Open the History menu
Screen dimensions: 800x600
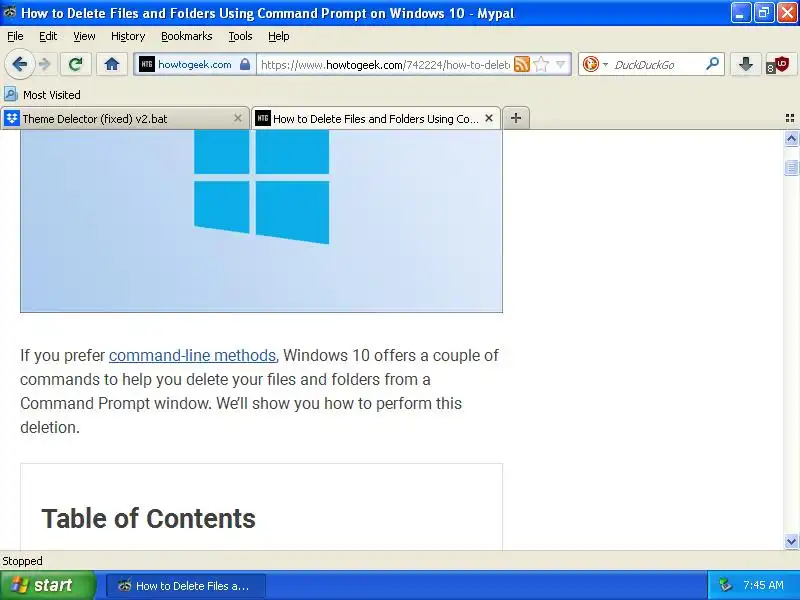[x=128, y=36]
